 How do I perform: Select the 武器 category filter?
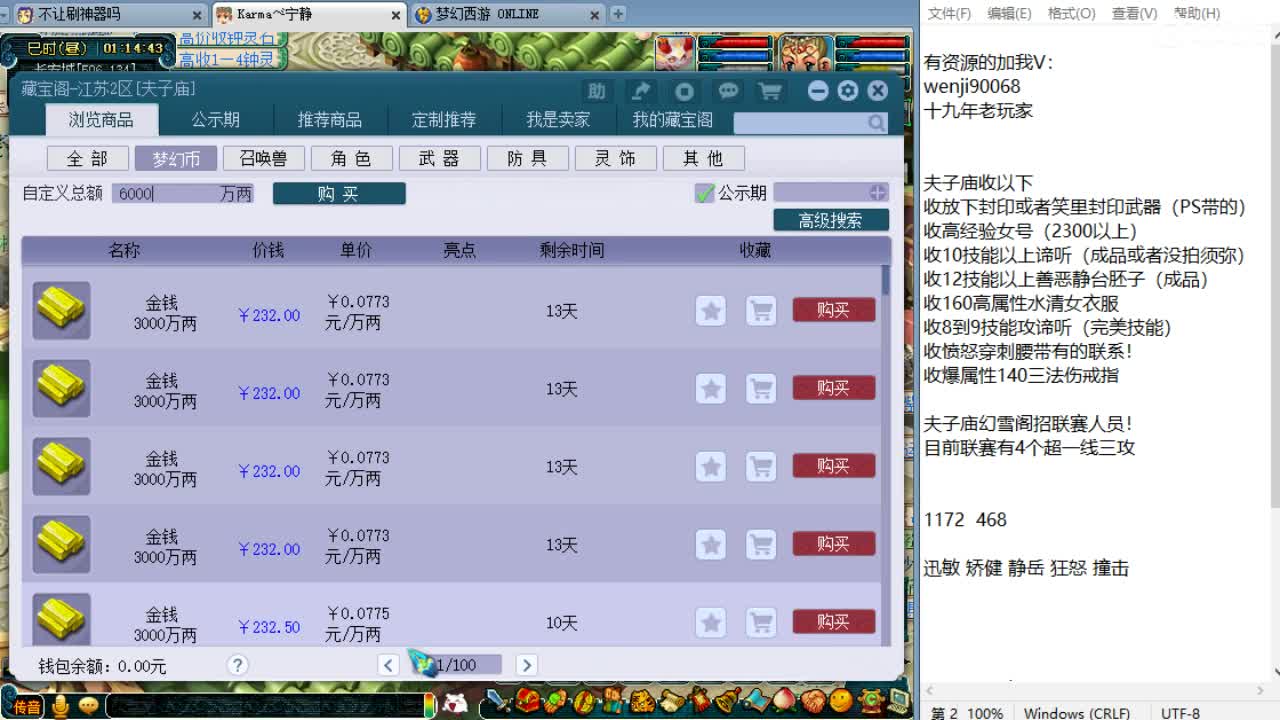[x=440, y=158]
